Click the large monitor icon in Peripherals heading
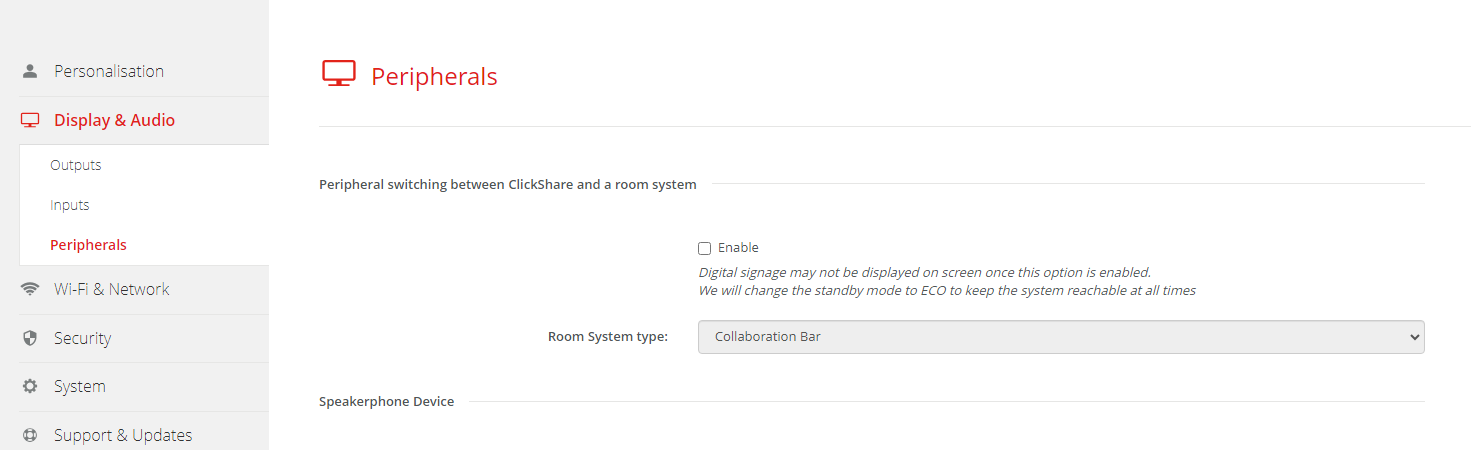Viewport: 1471px width, 450px height. (339, 74)
